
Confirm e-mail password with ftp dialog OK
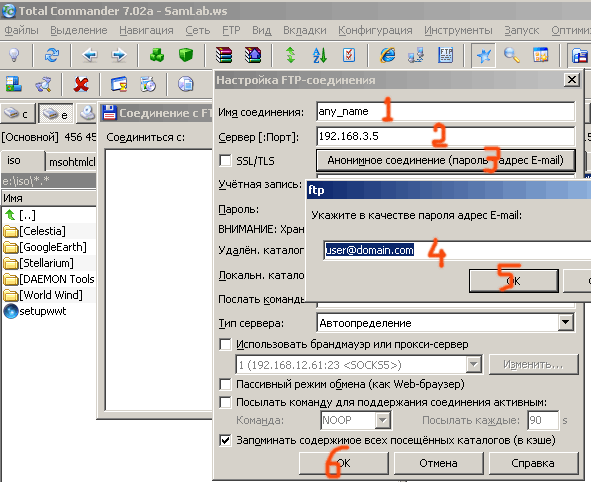(513, 281)
